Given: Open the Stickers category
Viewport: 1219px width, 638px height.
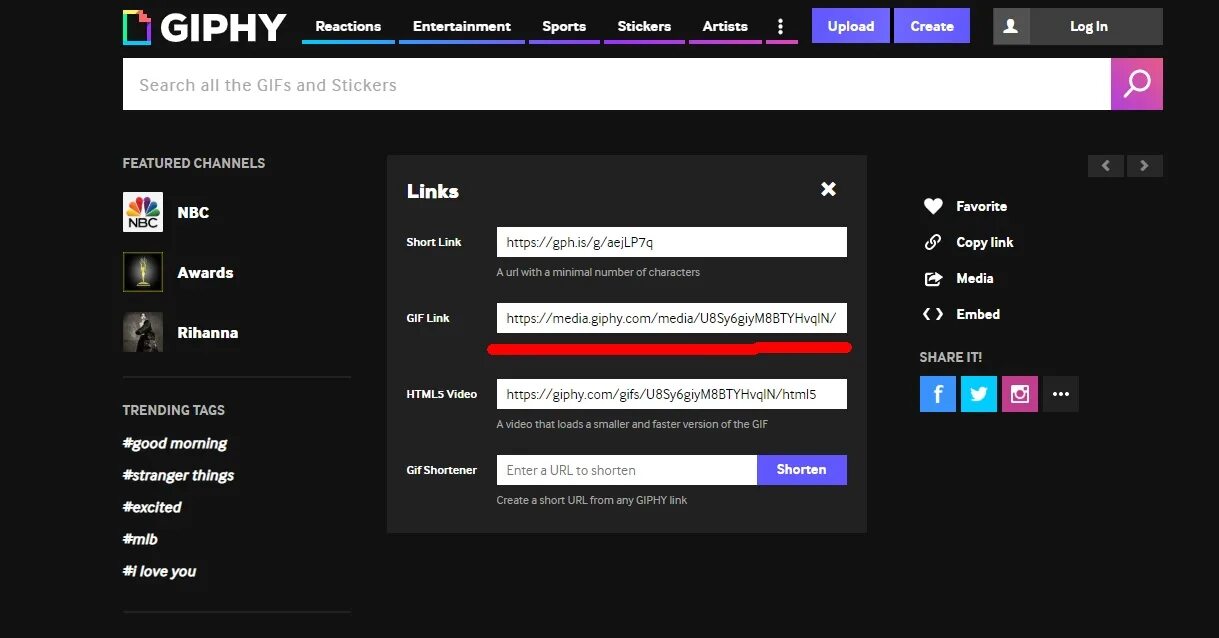Looking at the screenshot, I should [644, 26].
